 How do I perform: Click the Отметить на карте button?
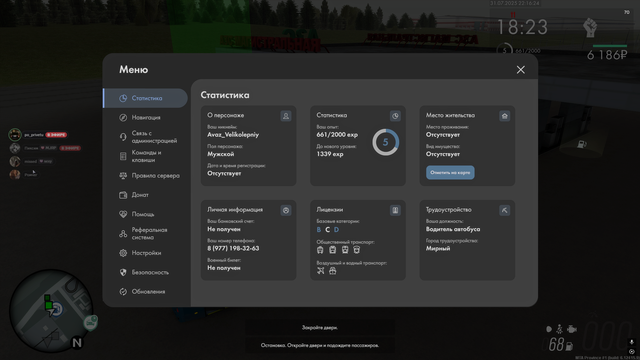tap(450, 172)
